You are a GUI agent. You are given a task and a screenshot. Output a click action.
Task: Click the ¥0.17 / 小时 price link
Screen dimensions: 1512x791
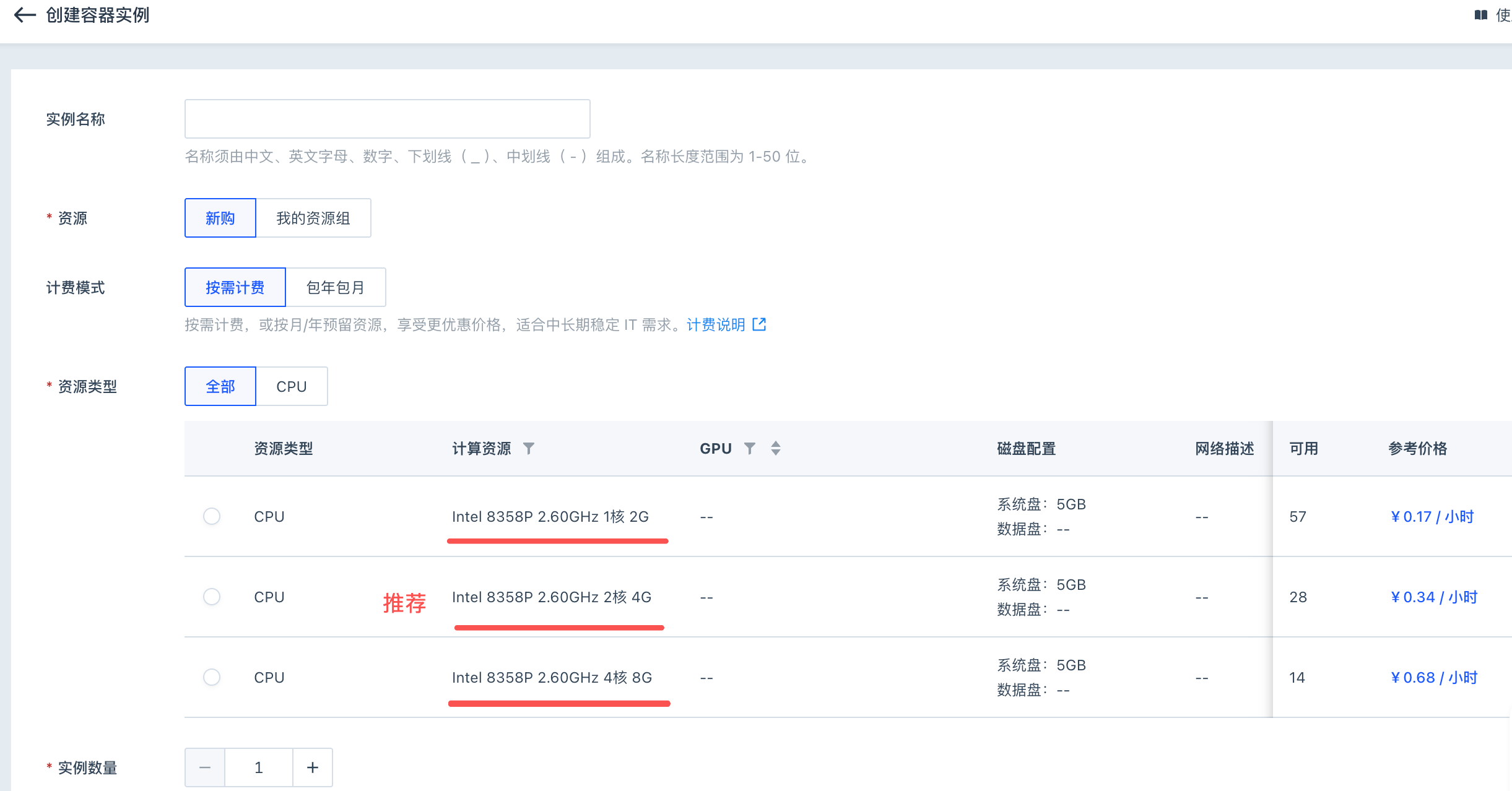point(1432,516)
